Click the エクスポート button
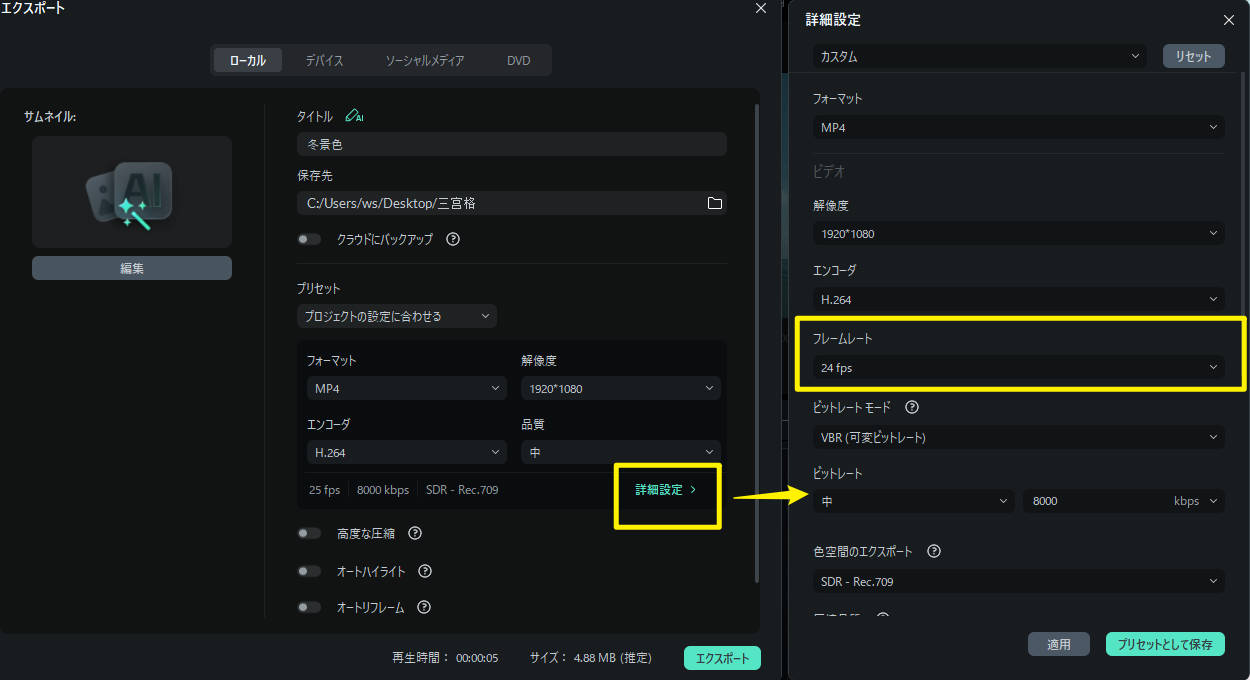 coord(722,657)
